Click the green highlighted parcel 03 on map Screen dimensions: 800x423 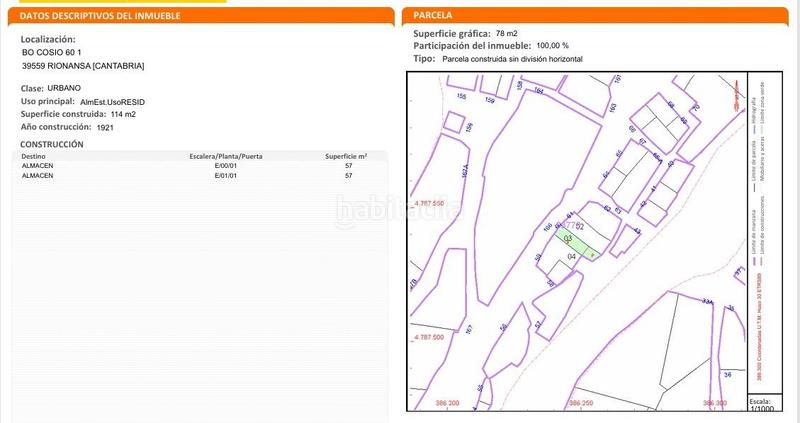[x=572, y=241]
